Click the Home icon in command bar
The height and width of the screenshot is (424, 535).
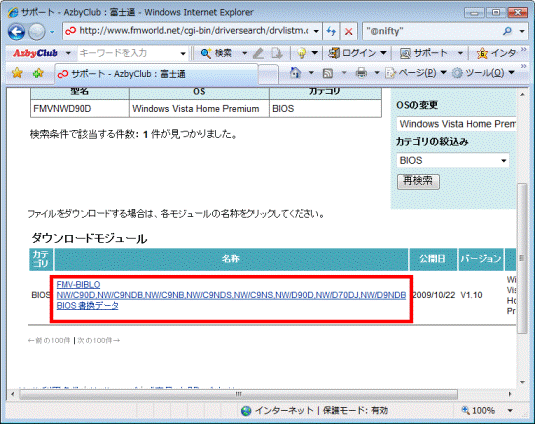click(x=295, y=73)
